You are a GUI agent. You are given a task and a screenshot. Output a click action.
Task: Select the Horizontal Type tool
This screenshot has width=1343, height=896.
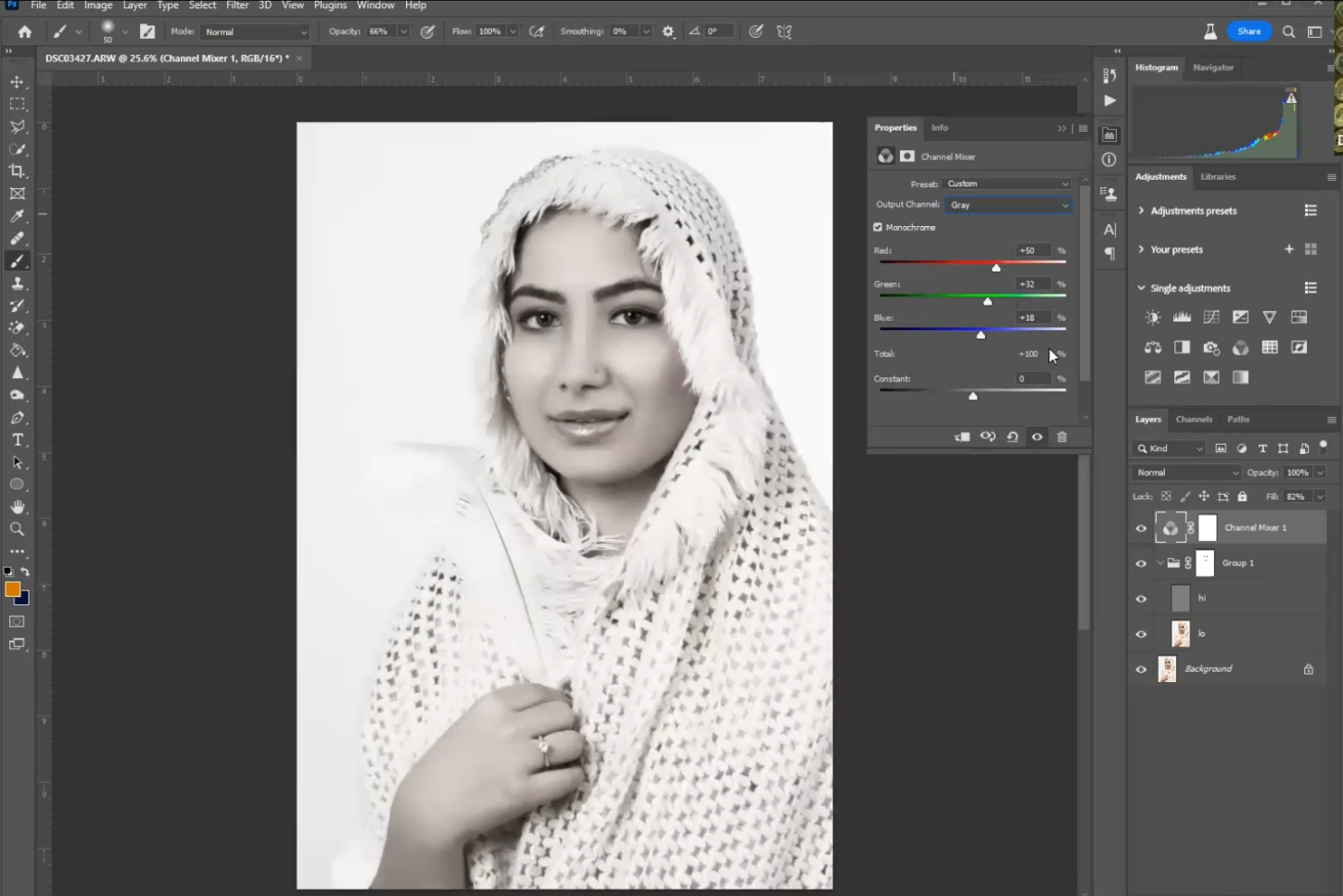pos(18,440)
